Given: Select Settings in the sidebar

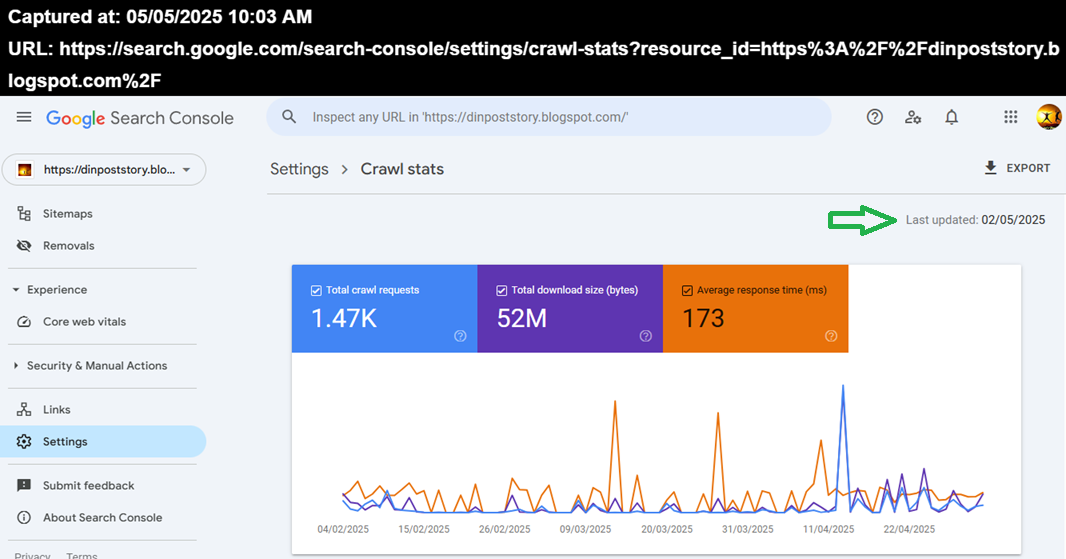Looking at the screenshot, I should point(103,441).
